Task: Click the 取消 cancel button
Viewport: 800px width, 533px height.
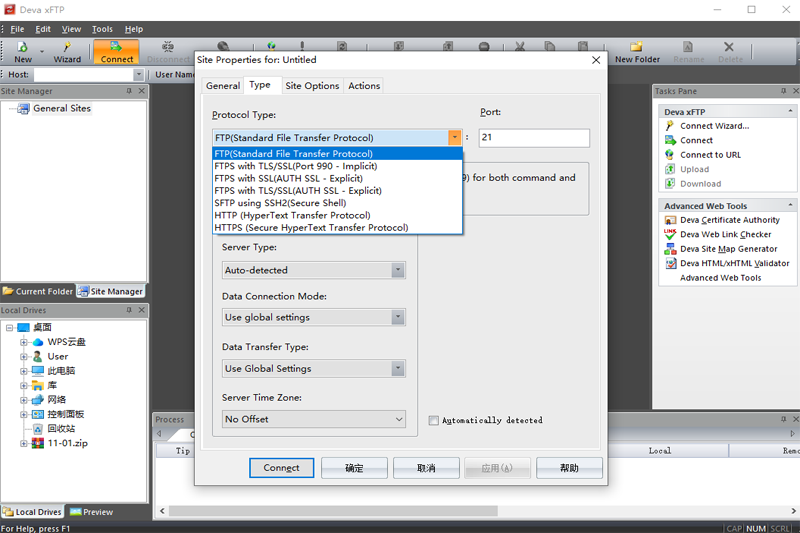Action: point(426,468)
